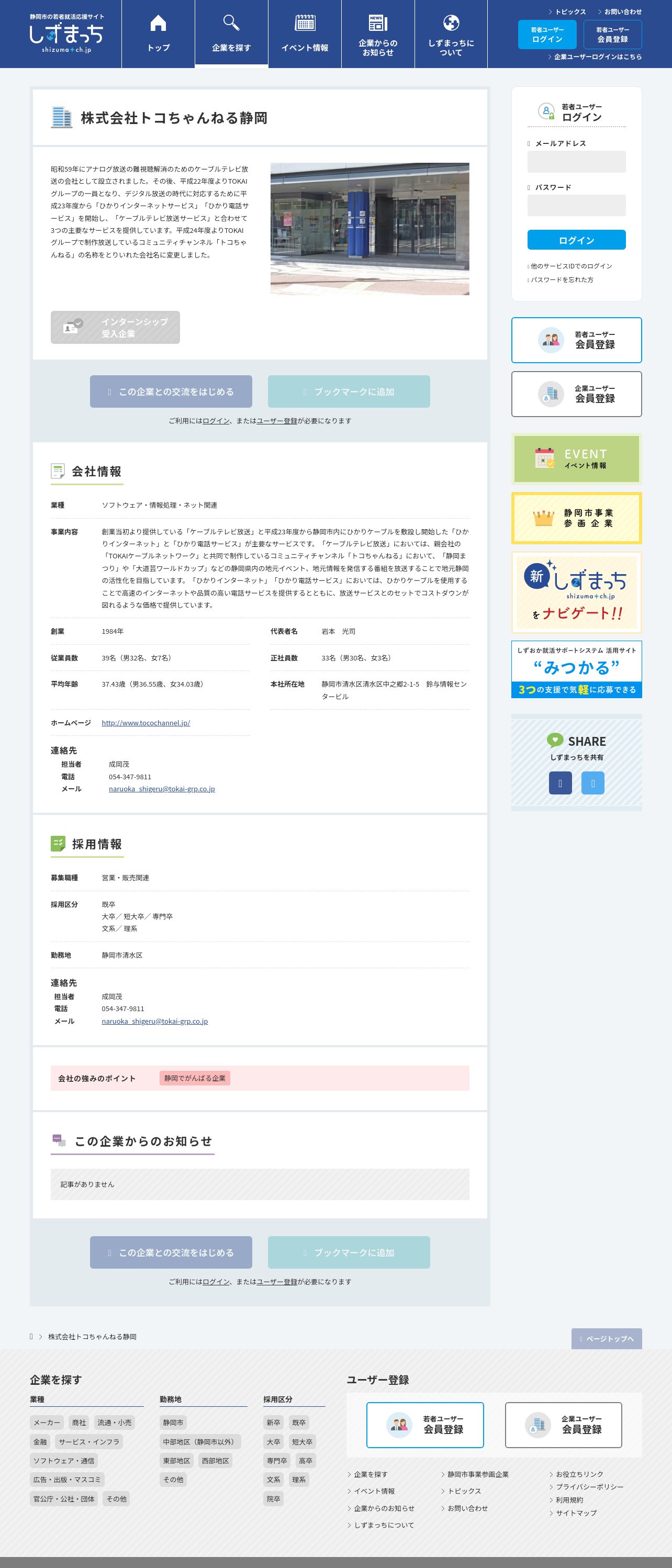Open the 企業からのお知らせ nav item

click(378, 34)
